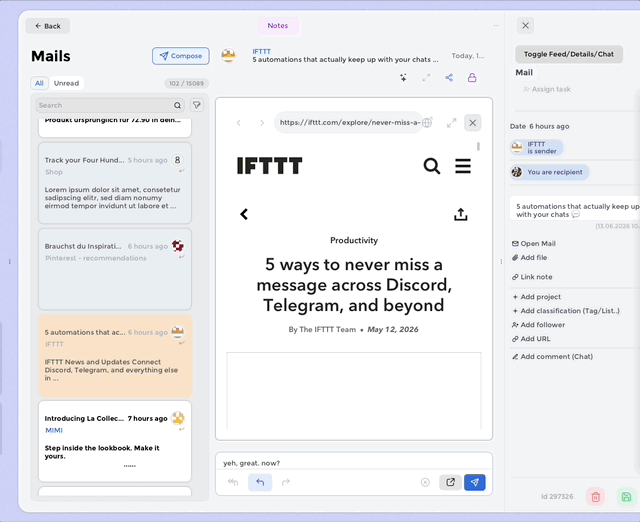The width and height of the screenshot is (640, 522).
Task: Open the IFTTT hamburger menu
Action: 463,166
